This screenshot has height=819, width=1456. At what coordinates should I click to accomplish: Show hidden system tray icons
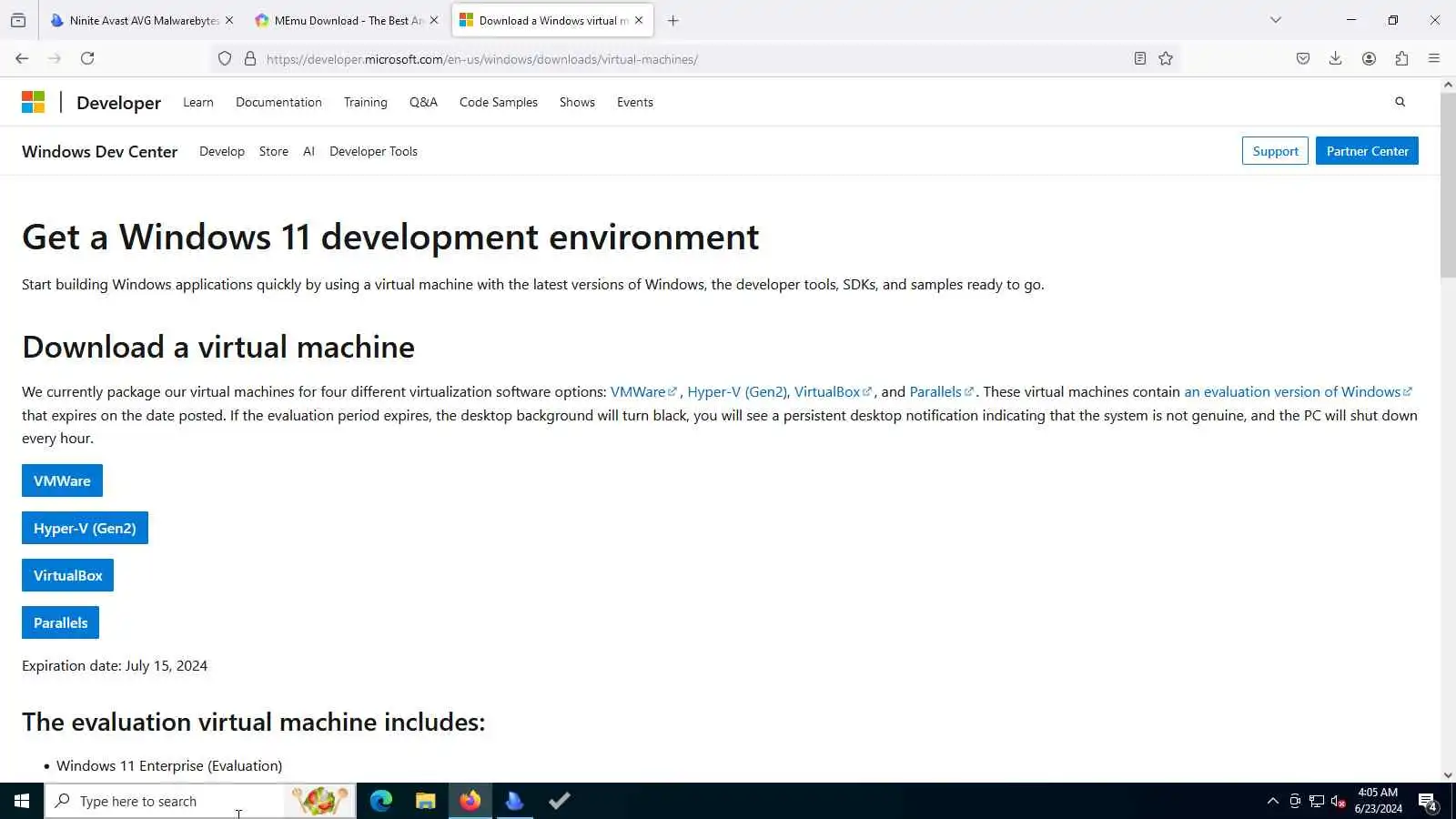pyautogui.click(x=1273, y=802)
